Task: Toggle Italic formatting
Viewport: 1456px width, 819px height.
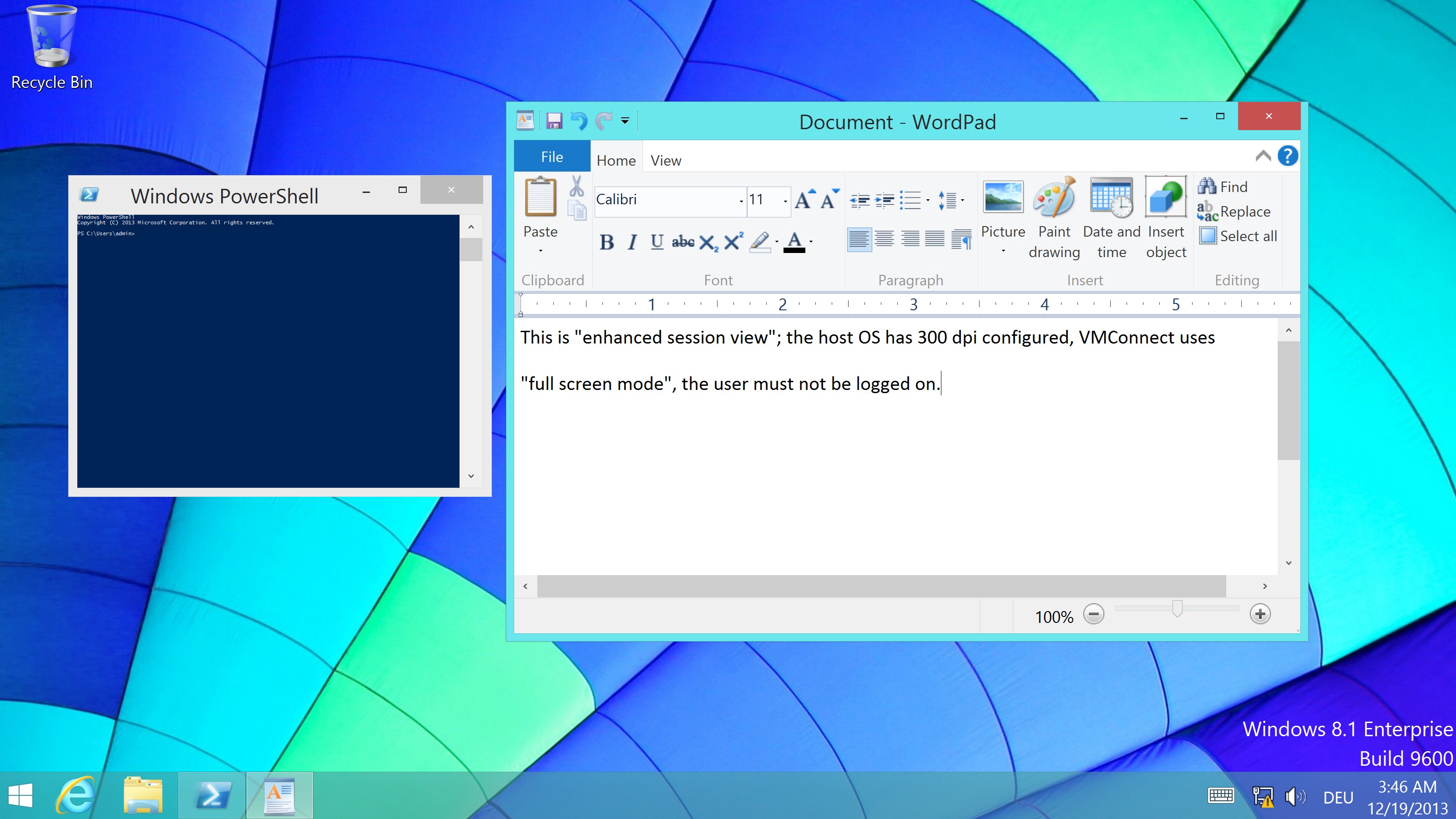Action: [632, 242]
